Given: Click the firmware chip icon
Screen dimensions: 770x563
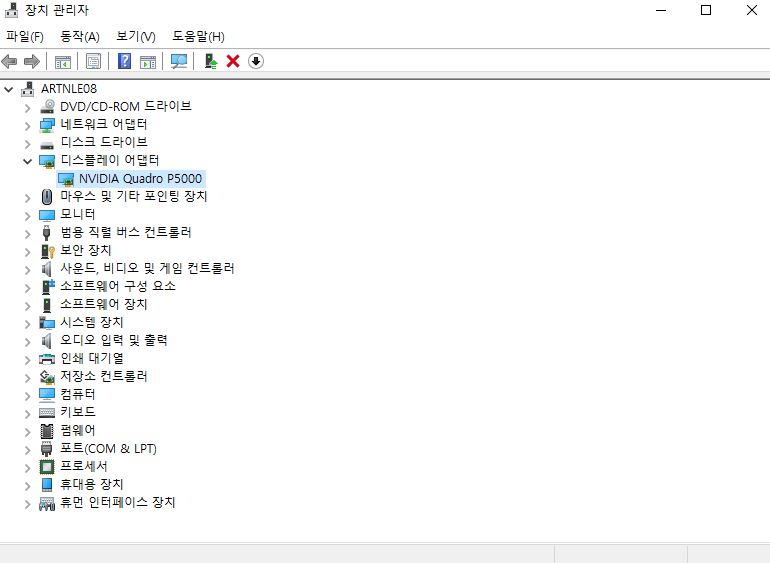Looking at the screenshot, I should (47, 431).
